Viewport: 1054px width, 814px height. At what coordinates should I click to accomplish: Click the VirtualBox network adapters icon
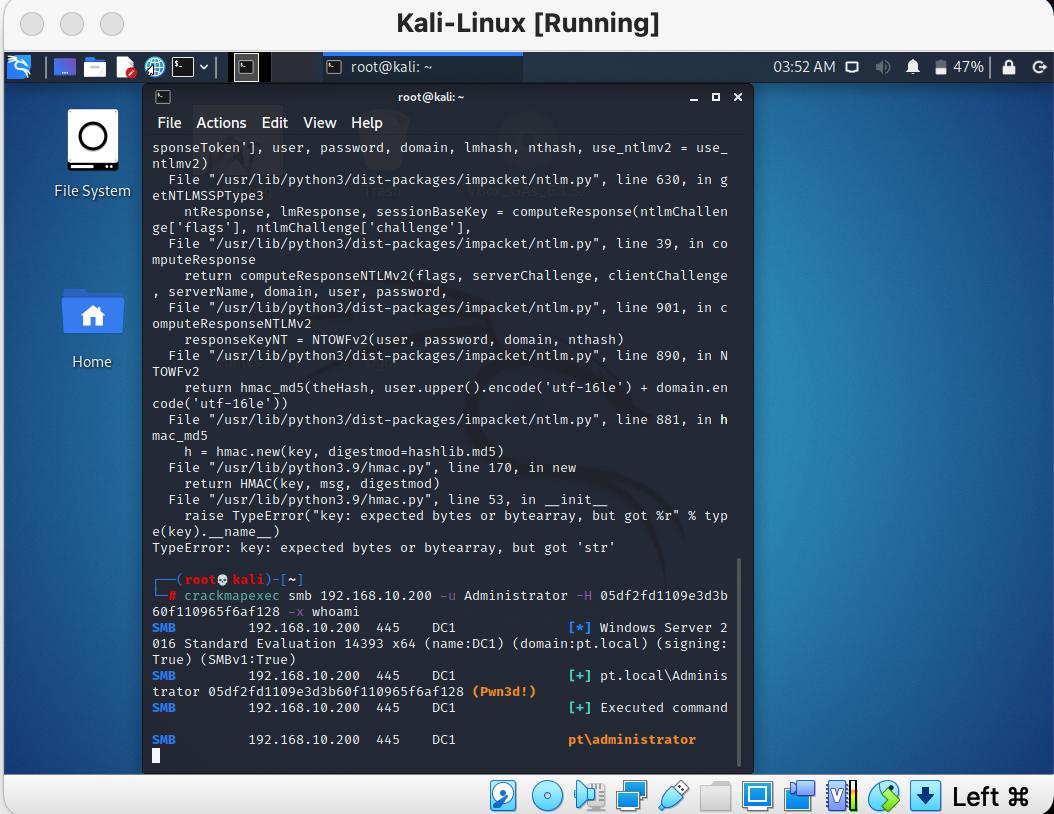[x=631, y=796]
